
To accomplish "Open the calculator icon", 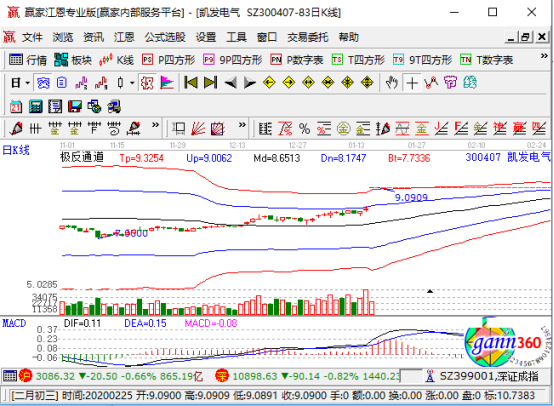I will (35, 106).
